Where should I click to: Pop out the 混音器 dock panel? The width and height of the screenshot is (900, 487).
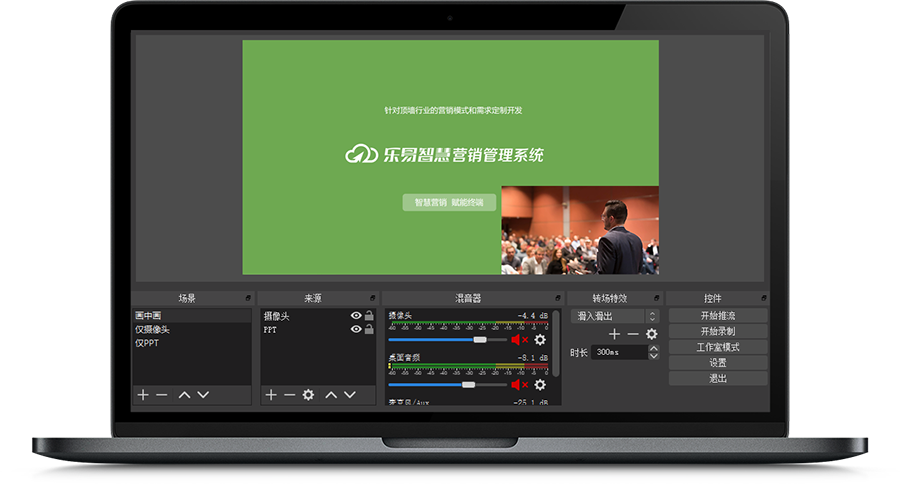[x=556, y=299]
